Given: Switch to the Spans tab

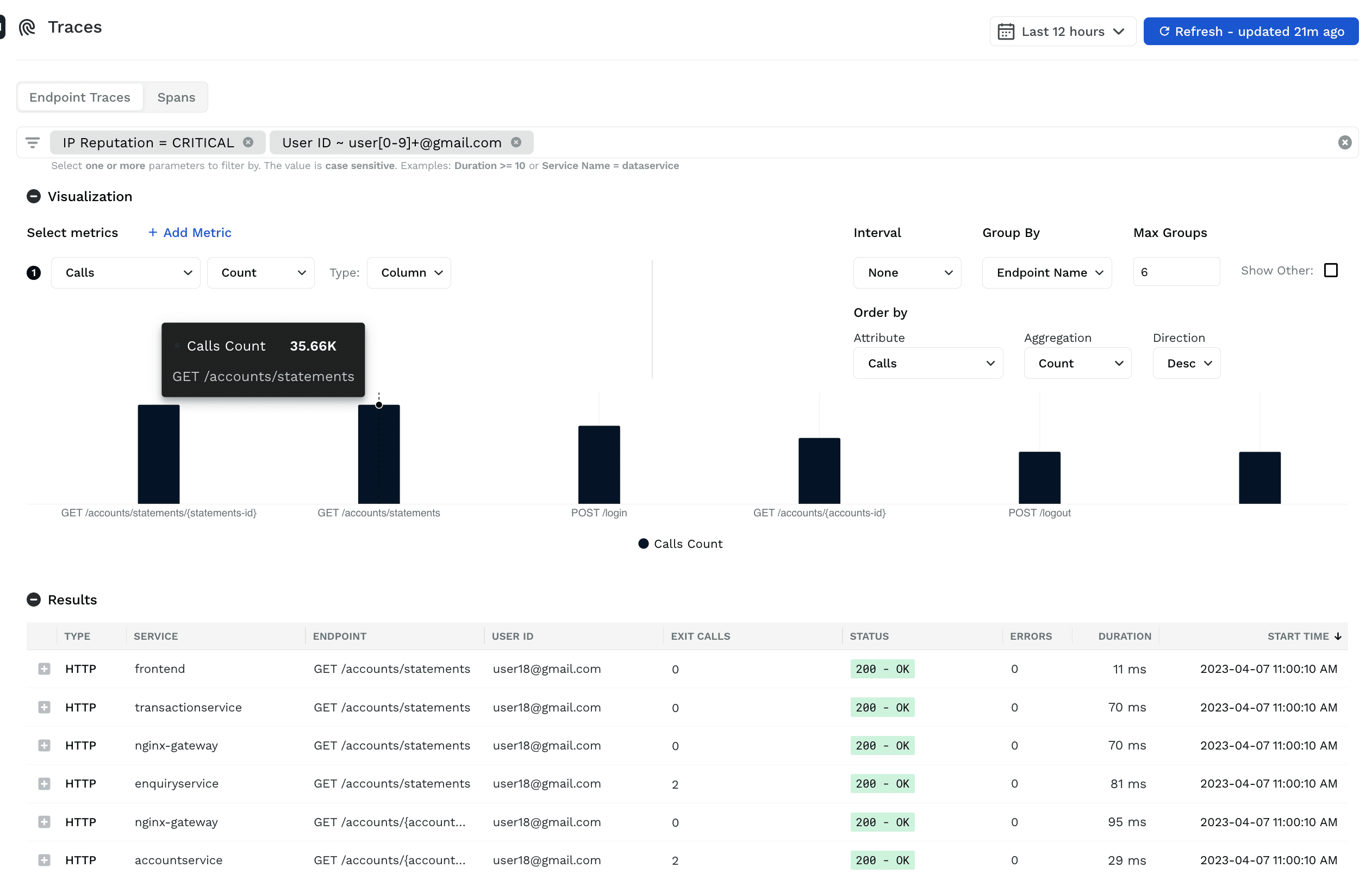Looking at the screenshot, I should click(176, 97).
